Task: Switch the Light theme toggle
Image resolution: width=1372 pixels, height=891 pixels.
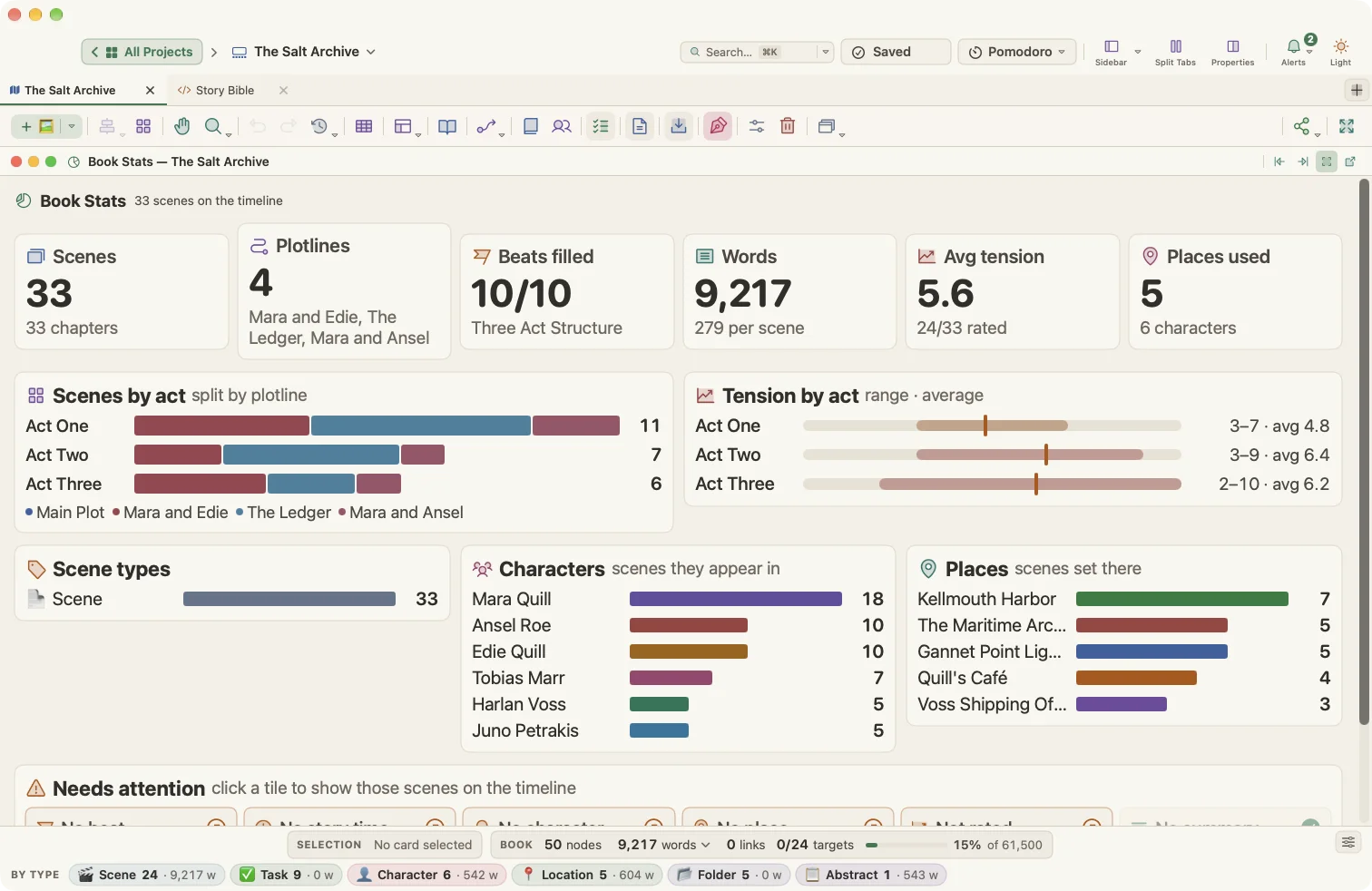Action: click(x=1340, y=52)
